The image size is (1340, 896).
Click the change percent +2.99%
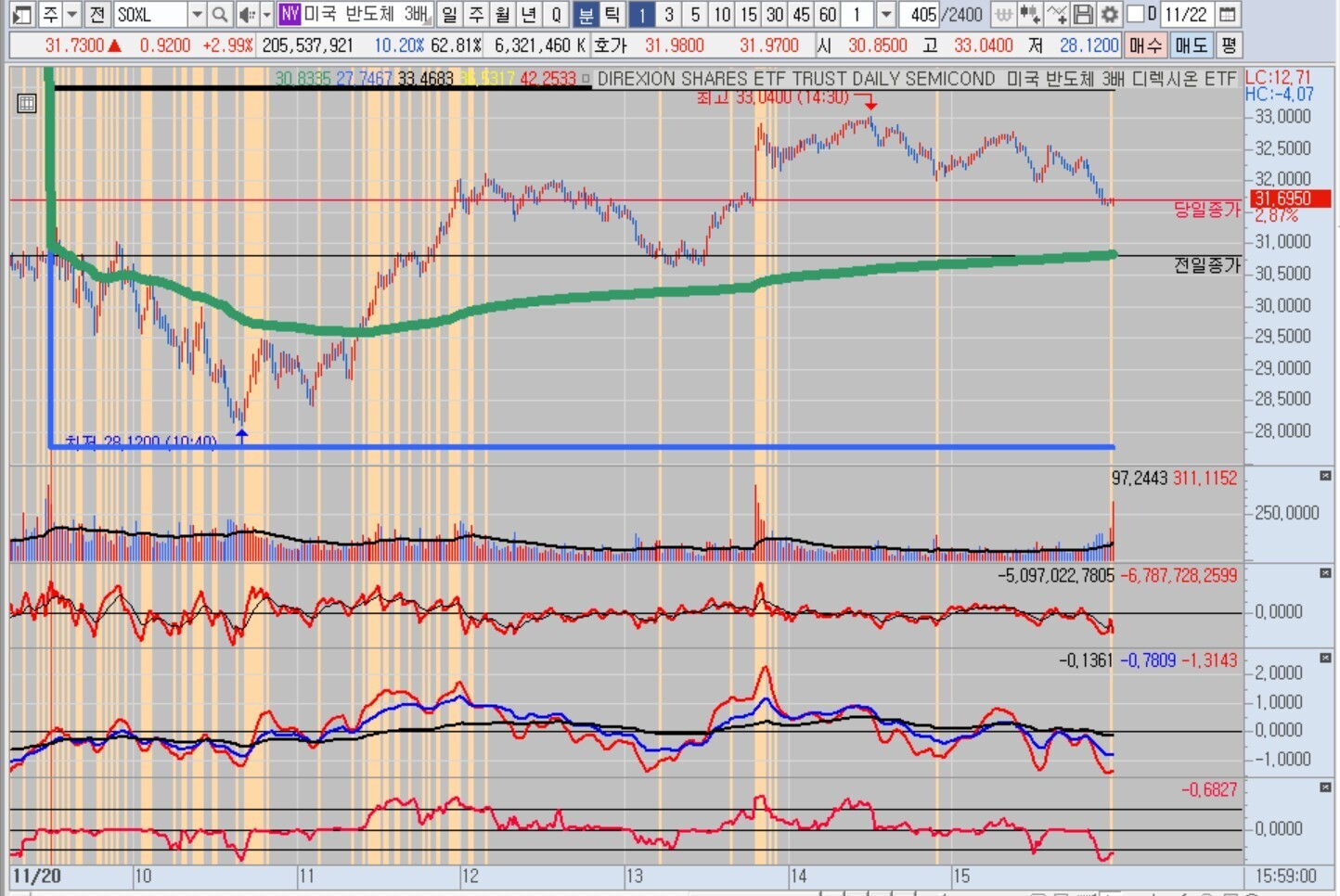coord(227,45)
